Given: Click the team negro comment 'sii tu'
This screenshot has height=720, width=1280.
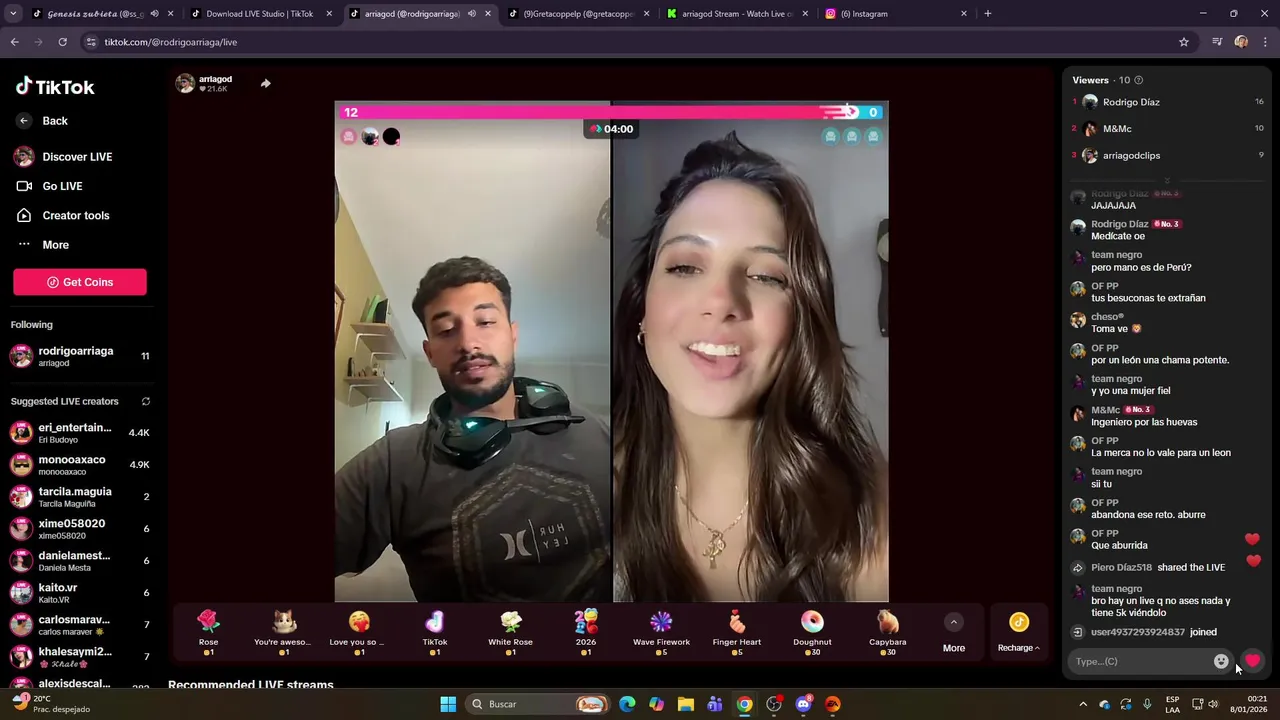Looking at the screenshot, I should (1101, 484).
